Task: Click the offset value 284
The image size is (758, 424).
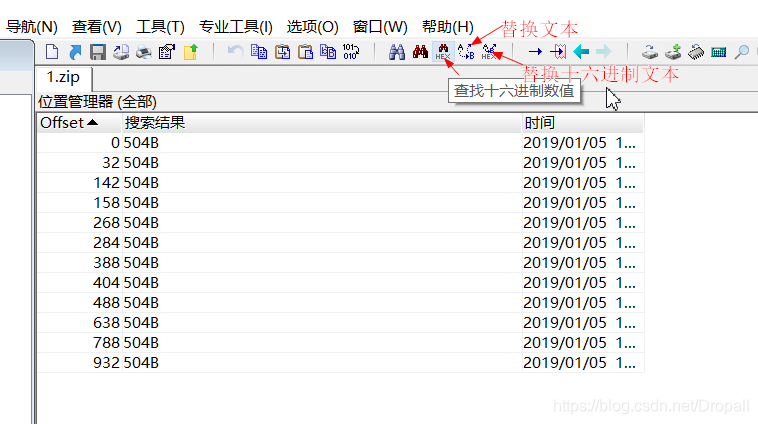Action: coord(106,242)
